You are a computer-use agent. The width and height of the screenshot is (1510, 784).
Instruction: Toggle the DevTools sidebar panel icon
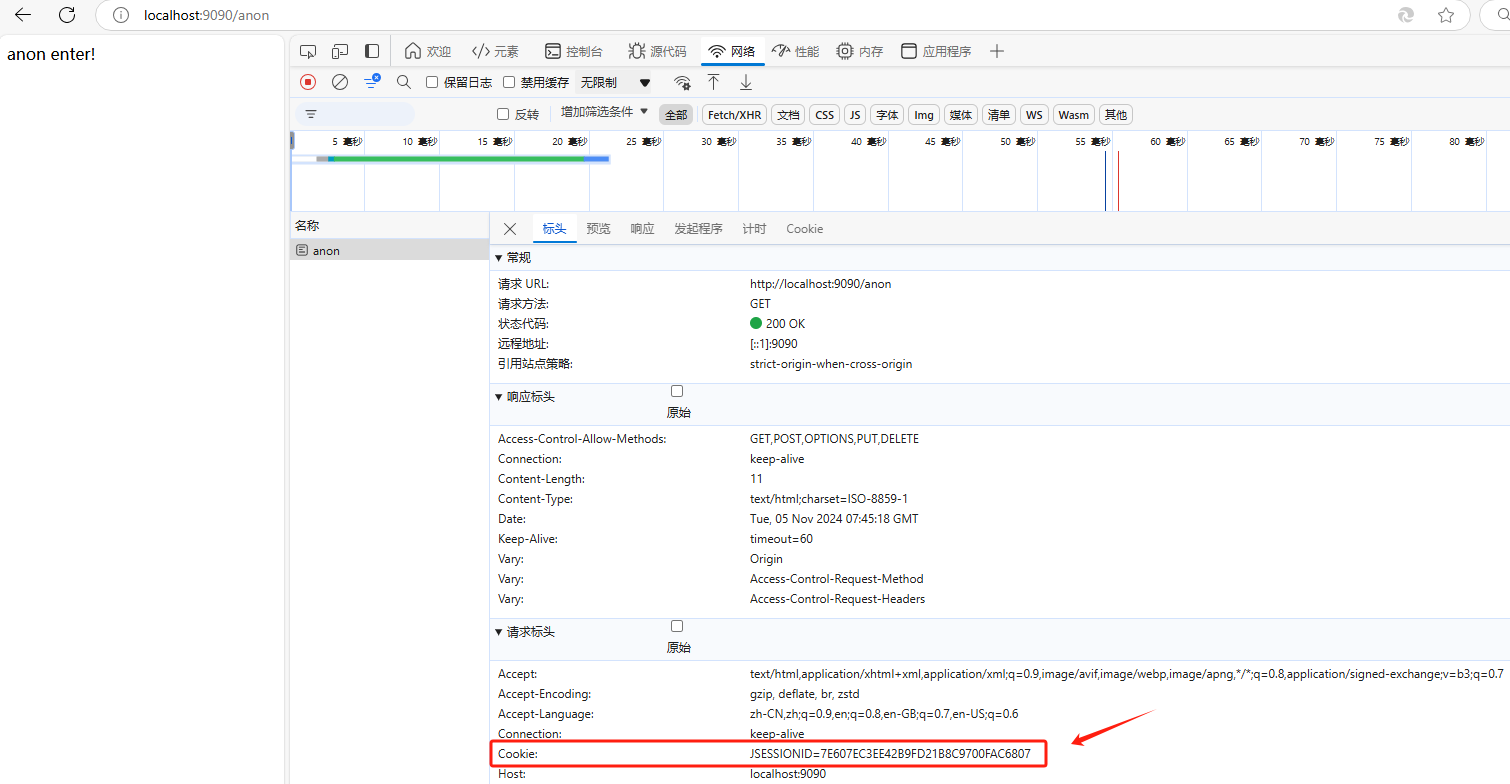(x=372, y=51)
